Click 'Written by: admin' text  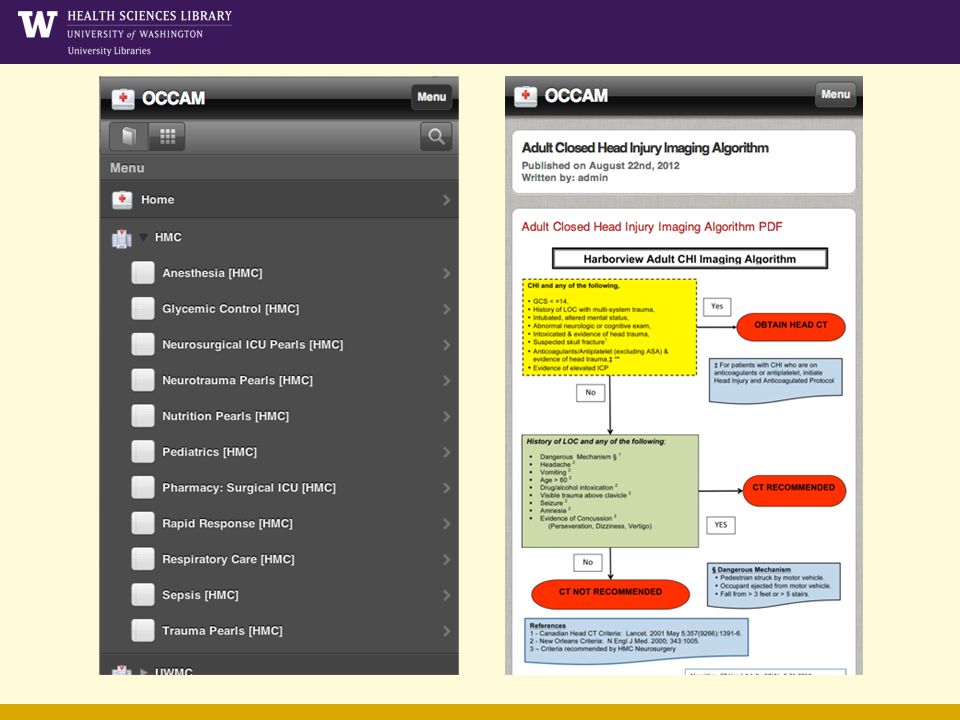click(564, 178)
